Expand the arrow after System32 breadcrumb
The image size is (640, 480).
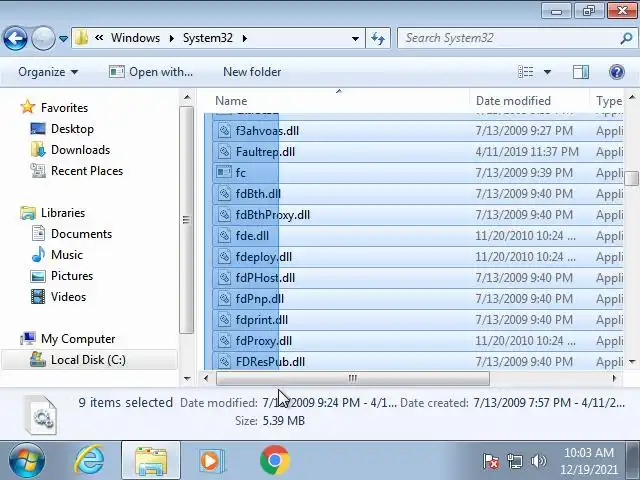click(x=244, y=38)
